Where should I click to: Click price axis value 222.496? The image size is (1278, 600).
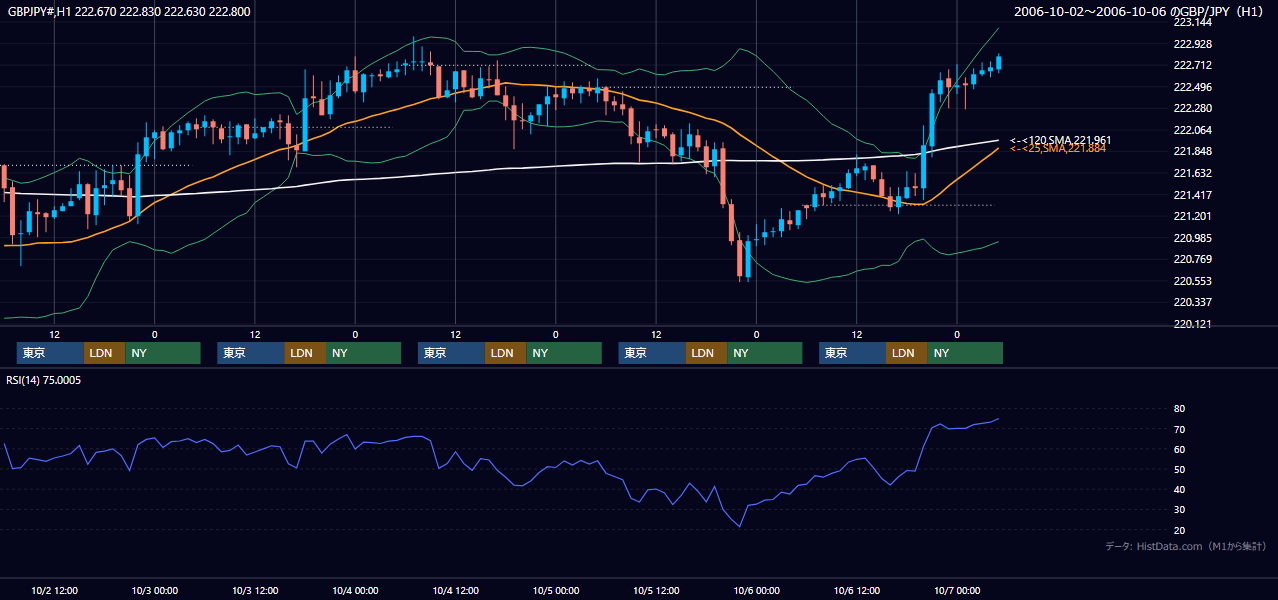1192,87
